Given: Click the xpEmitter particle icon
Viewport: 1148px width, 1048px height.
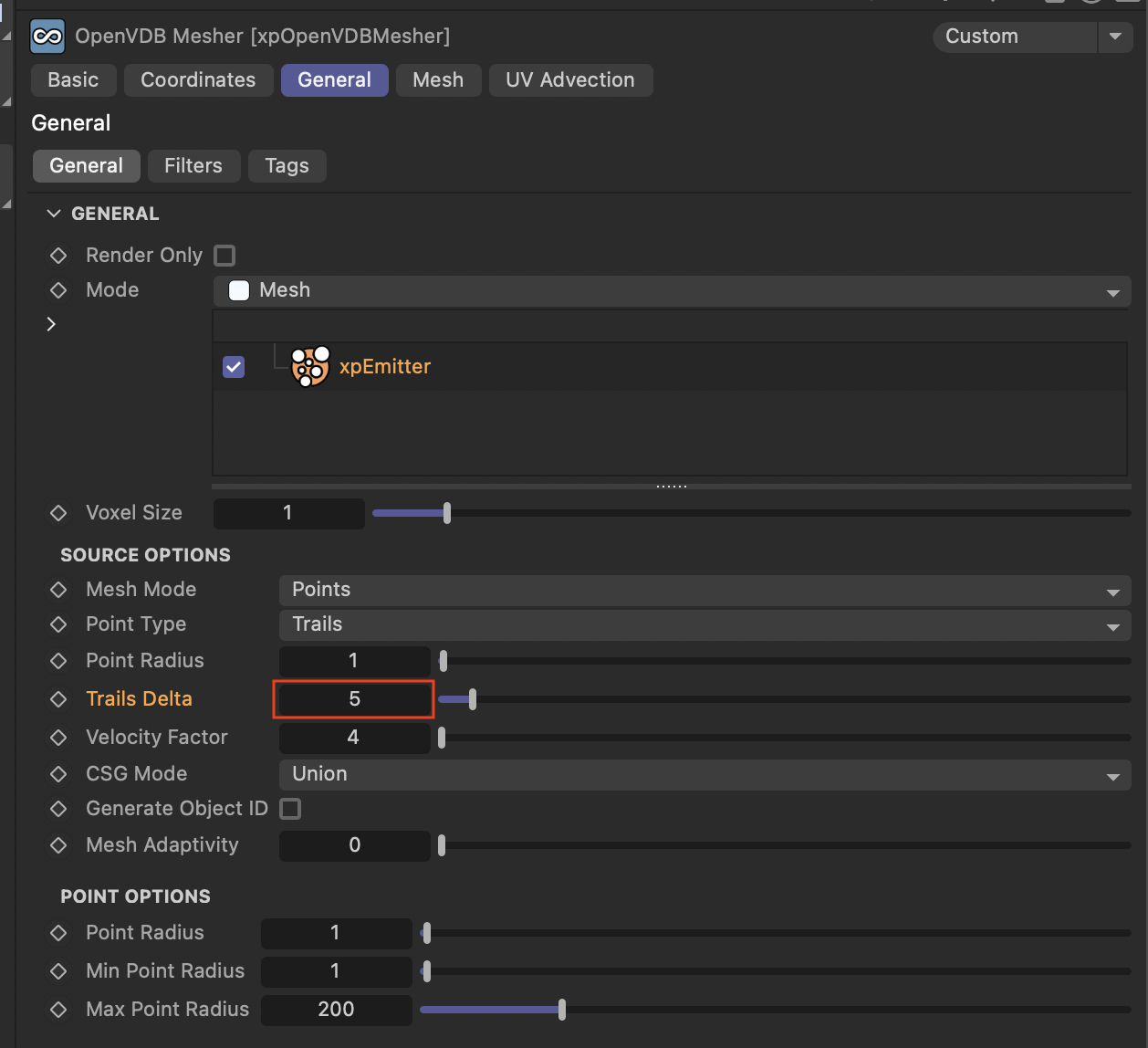Looking at the screenshot, I should [310, 366].
